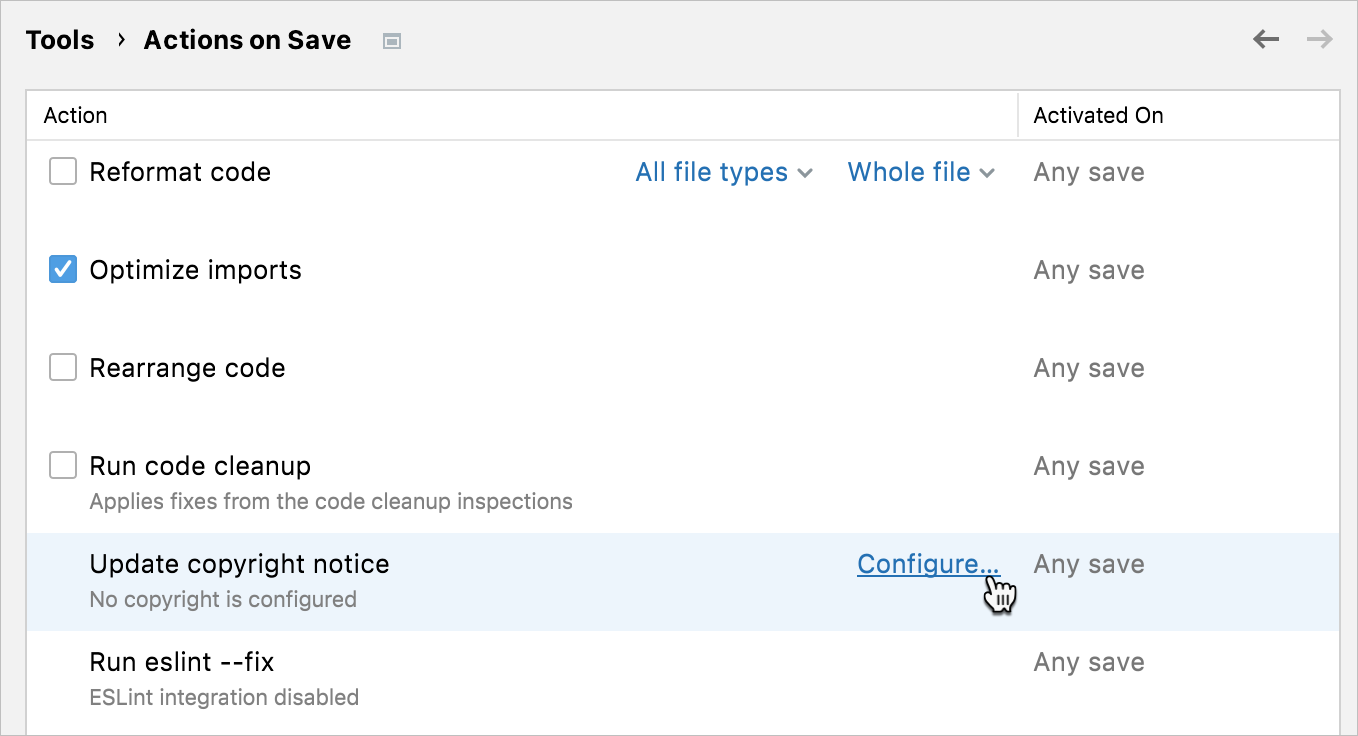Click the Optimize imports label text
Image resolution: width=1358 pixels, height=736 pixels.
(196, 270)
